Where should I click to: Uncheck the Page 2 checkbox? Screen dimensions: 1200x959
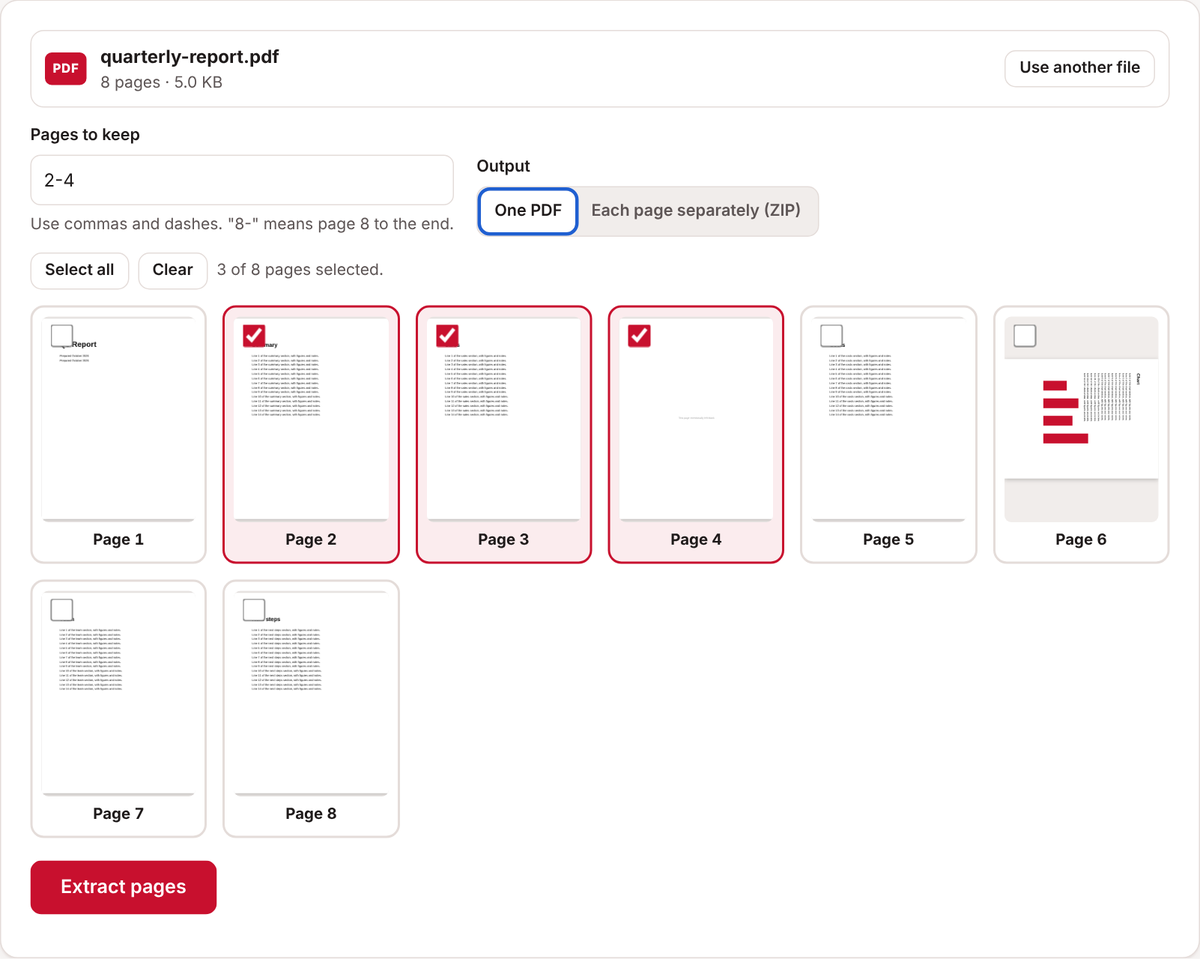tap(254, 335)
